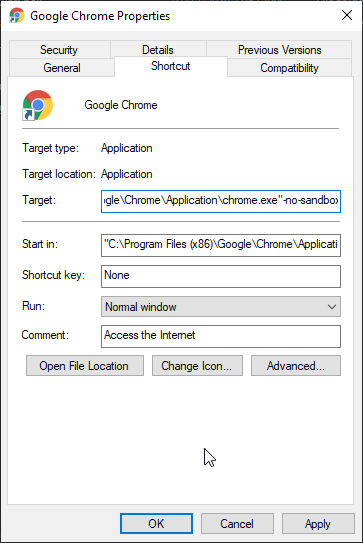Click the Open File Location button
This screenshot has height=543, width=363.
pyautogui.click(x=85, y=366)
